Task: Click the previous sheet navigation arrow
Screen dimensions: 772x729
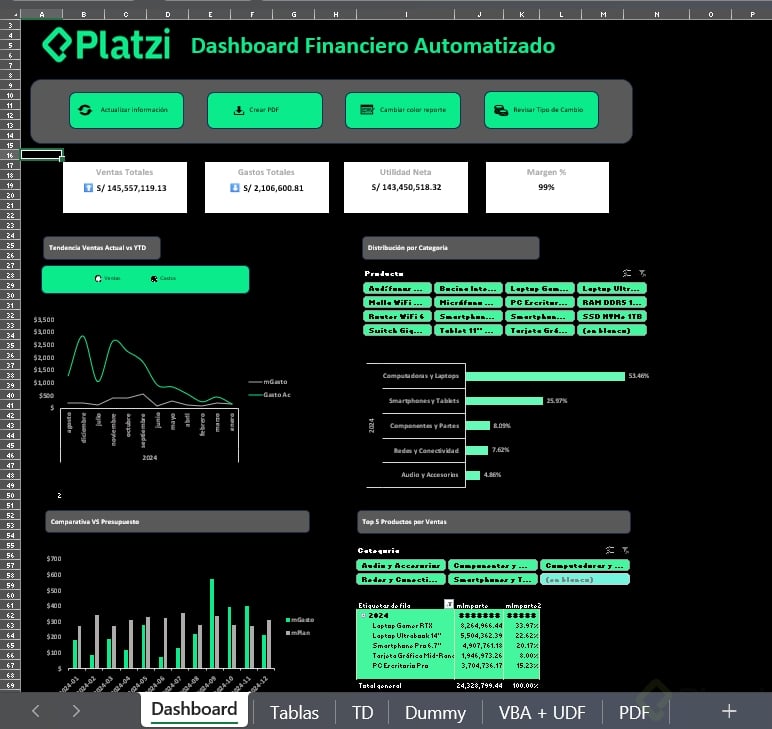Action: click(x=35, y=711)
